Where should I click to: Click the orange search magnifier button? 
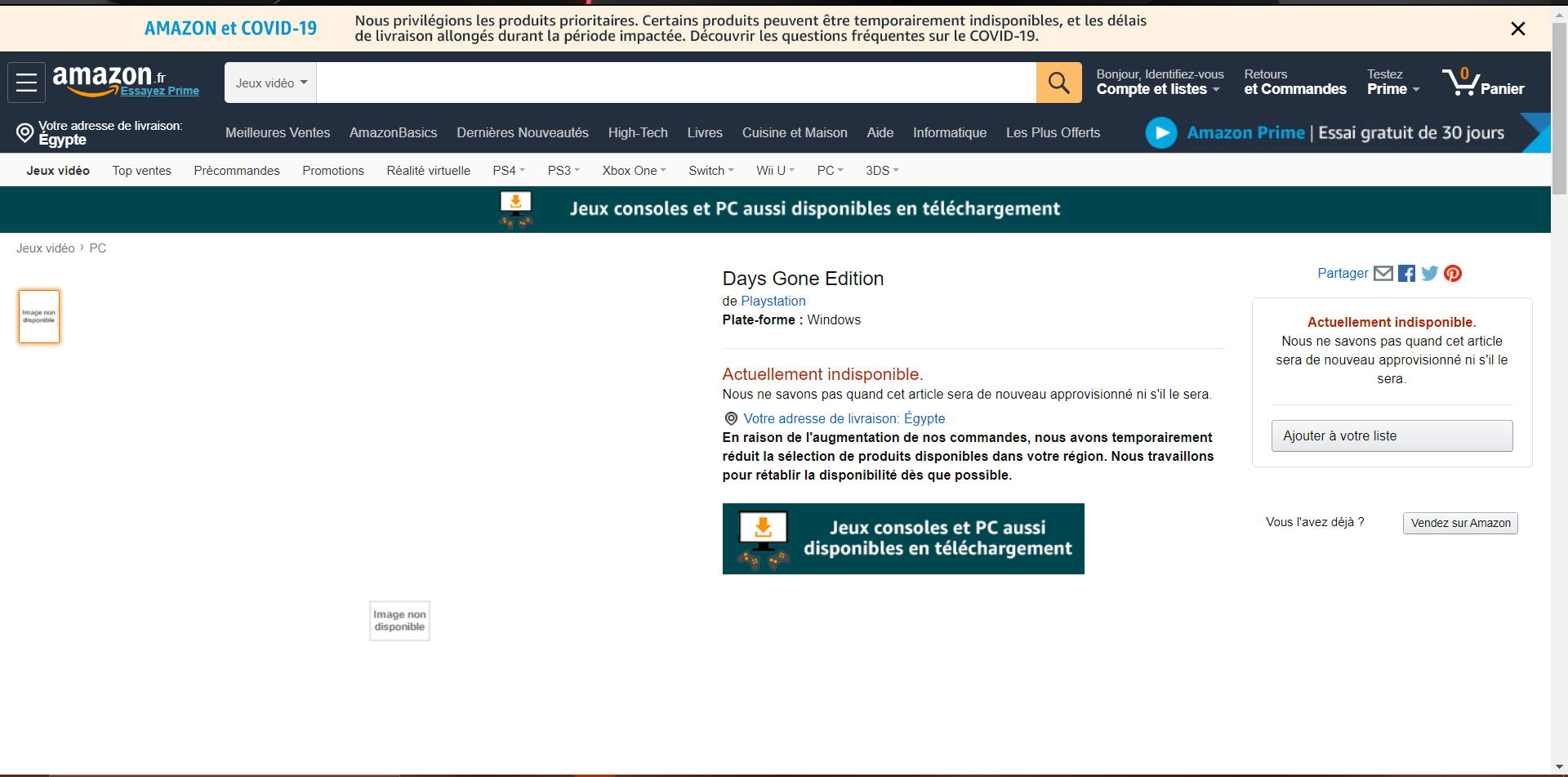coord(1058,83)
